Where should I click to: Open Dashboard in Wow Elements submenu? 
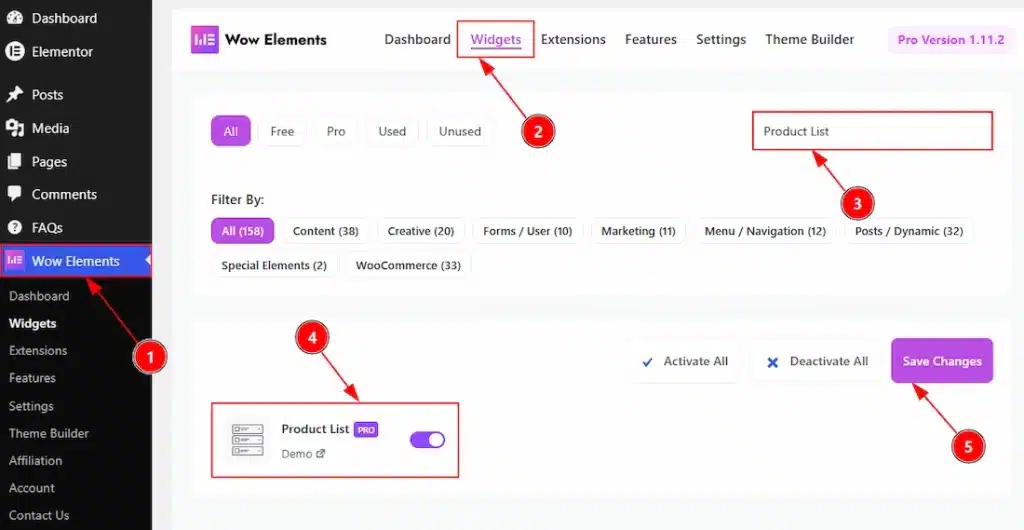coord(39,296)
